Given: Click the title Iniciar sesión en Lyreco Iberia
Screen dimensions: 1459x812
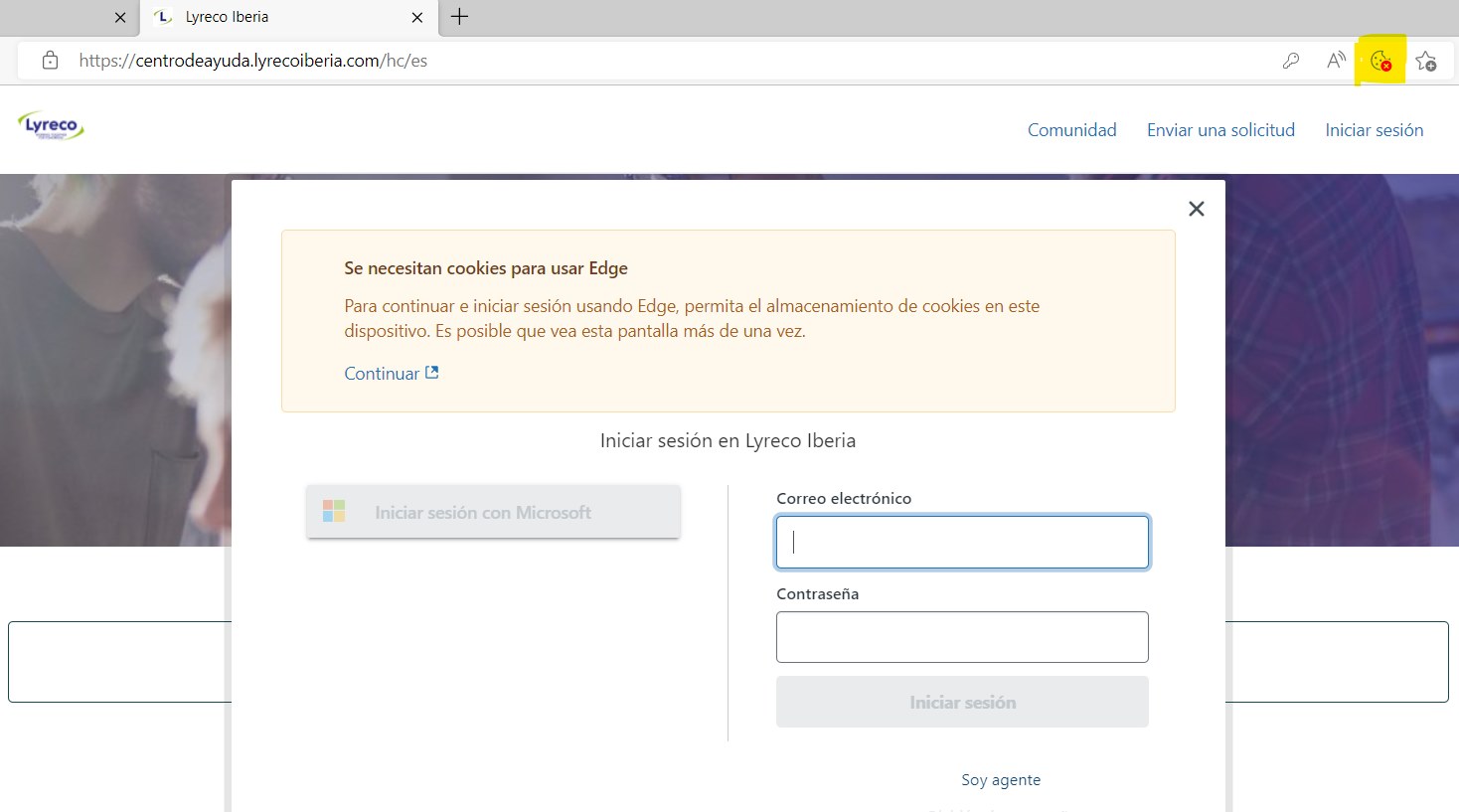Looking at the screenshot, I should [x=728, y=440].
